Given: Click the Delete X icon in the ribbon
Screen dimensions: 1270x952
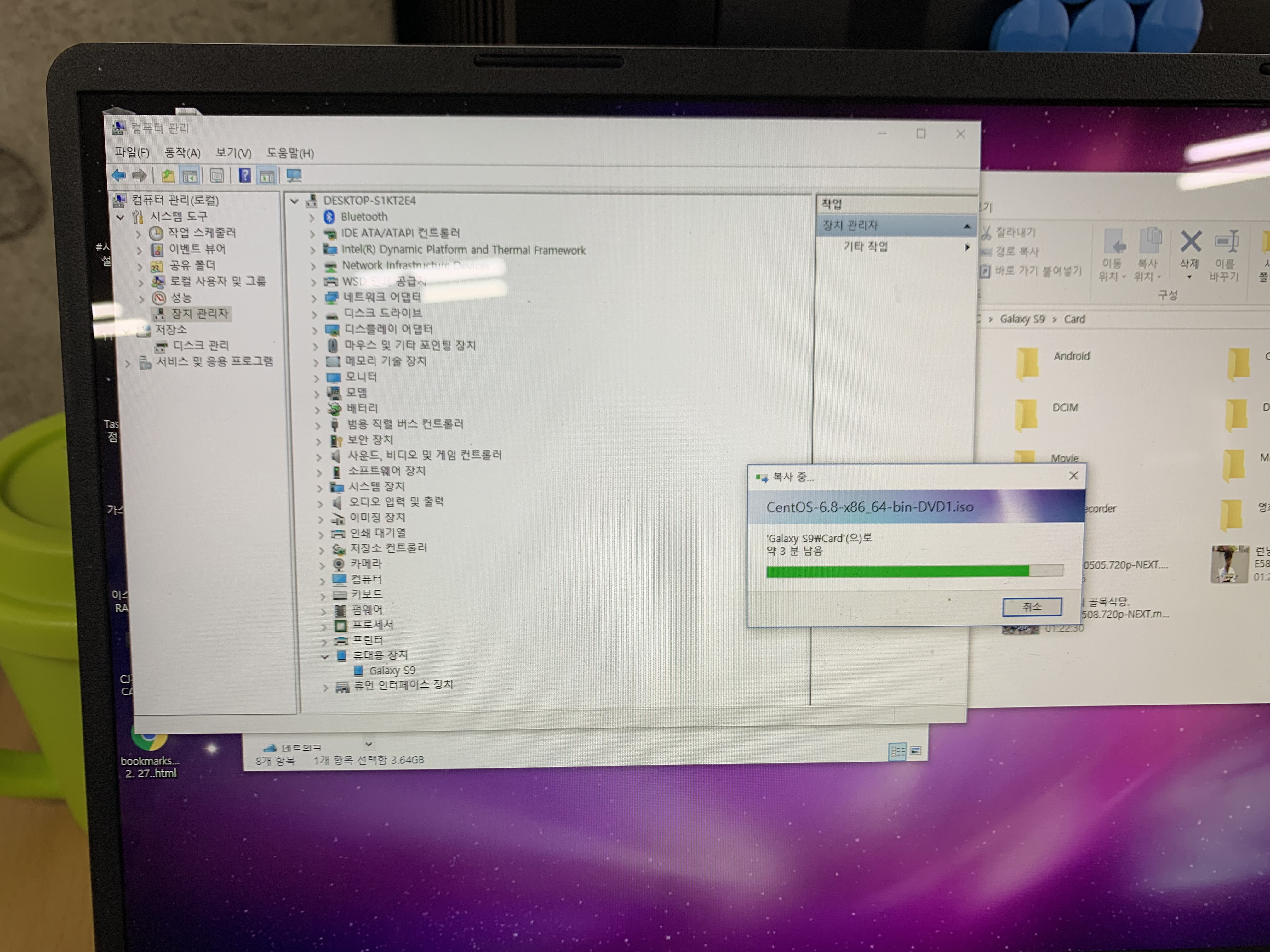Looking at the screenshot, I should 1190,241.
